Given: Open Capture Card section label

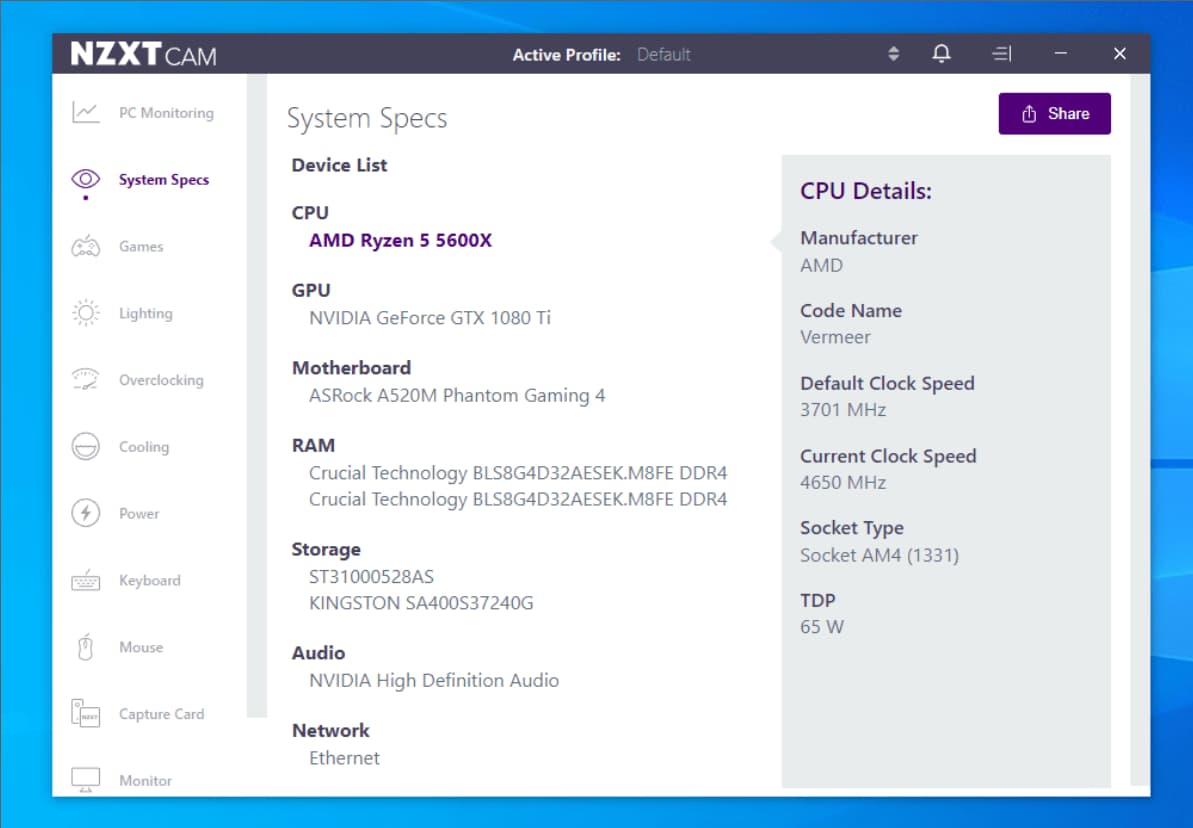Looking at the screenshot, I should (161, 714).
